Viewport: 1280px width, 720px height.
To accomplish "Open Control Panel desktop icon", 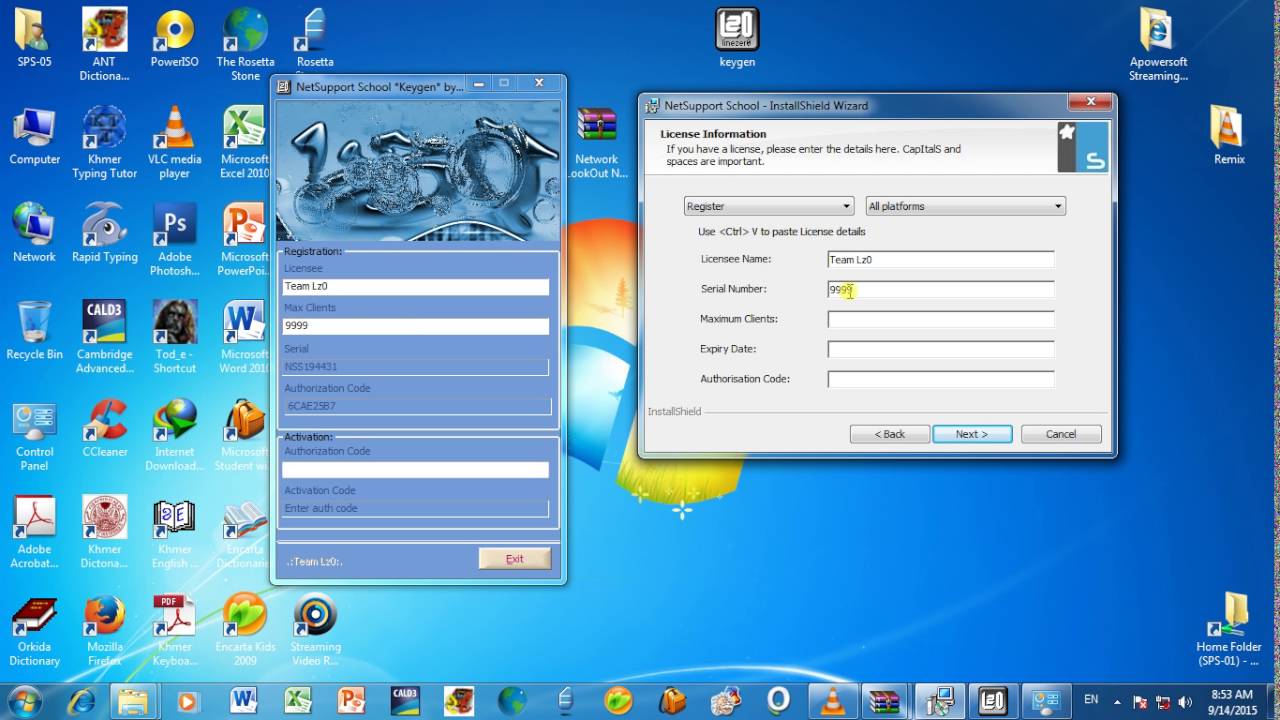I will (x=34, y=435).
